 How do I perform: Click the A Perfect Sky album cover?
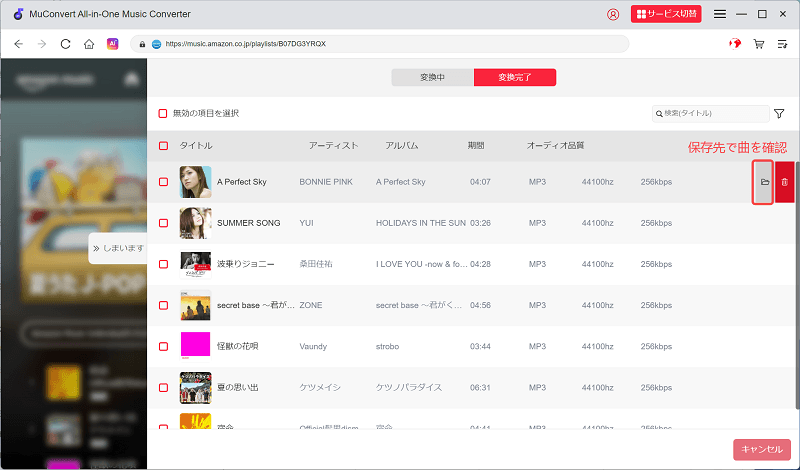point(195,182)
